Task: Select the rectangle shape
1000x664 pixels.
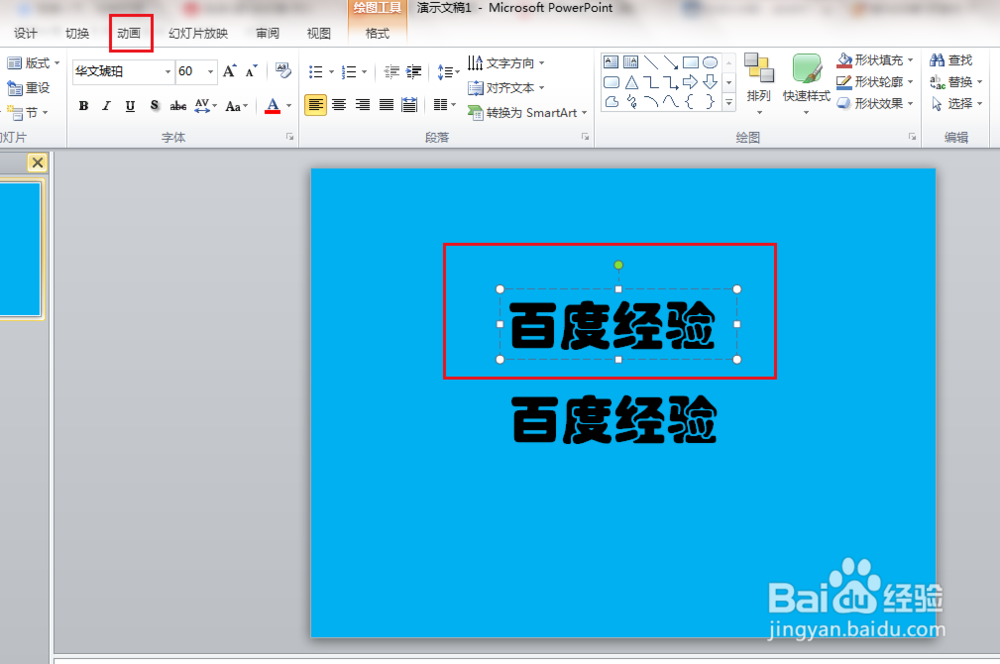Action: 691,62
